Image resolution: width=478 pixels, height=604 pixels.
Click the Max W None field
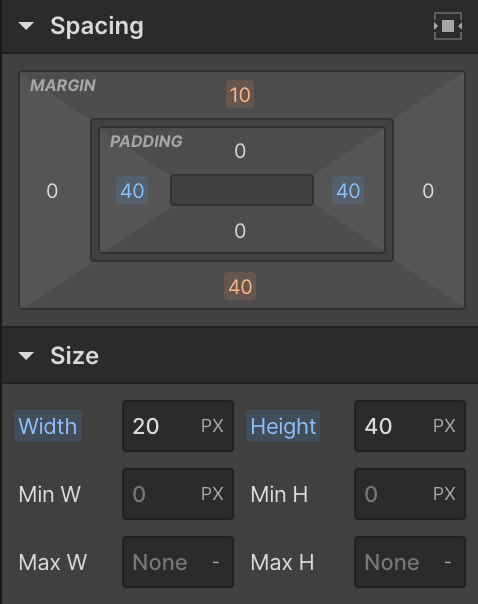coord(178,562)
